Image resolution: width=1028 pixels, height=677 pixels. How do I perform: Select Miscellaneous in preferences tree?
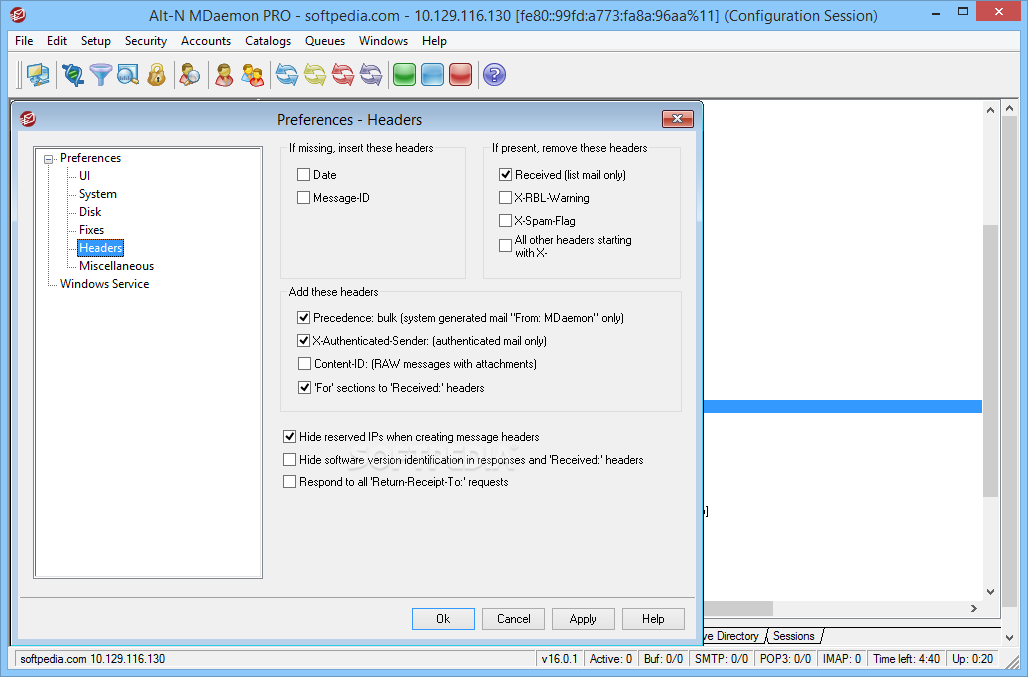click(x=116, y=266)
